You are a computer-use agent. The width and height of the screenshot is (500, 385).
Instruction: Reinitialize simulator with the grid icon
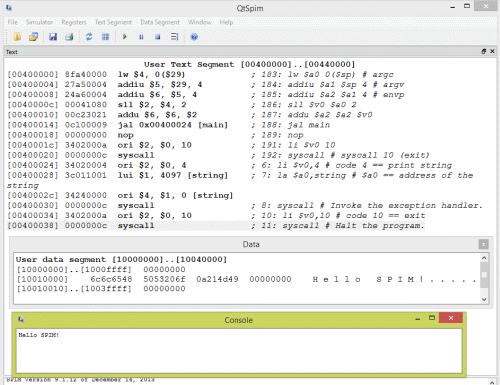[x=105, y=37]
